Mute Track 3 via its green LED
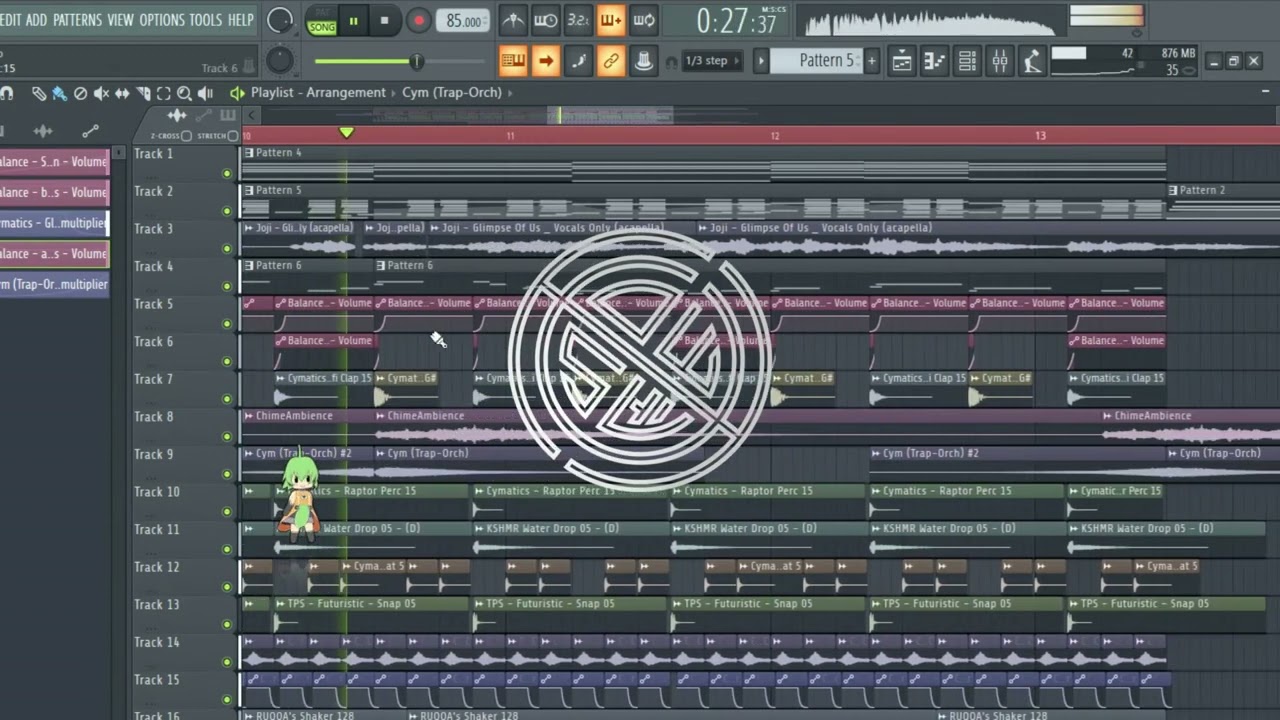This screenshot has height=720, width=1280. click(x=227, y=249)
